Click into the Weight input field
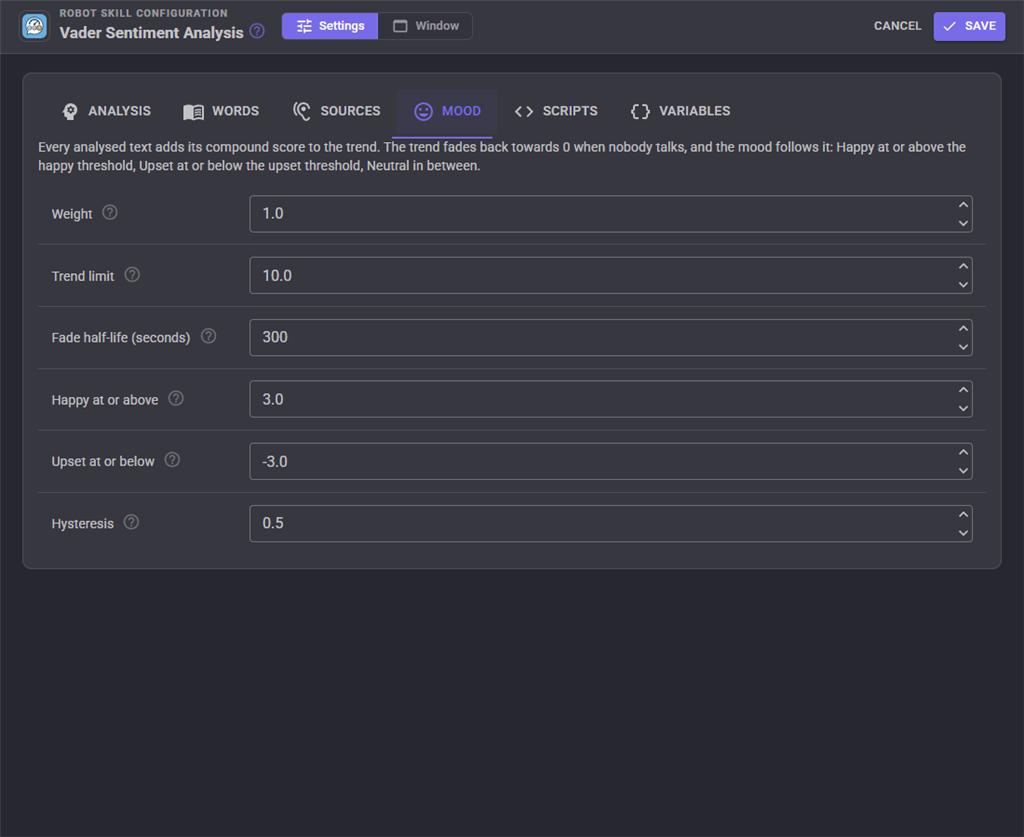Viewport: 1024px width, 837px height. click(x=611, y=213)
